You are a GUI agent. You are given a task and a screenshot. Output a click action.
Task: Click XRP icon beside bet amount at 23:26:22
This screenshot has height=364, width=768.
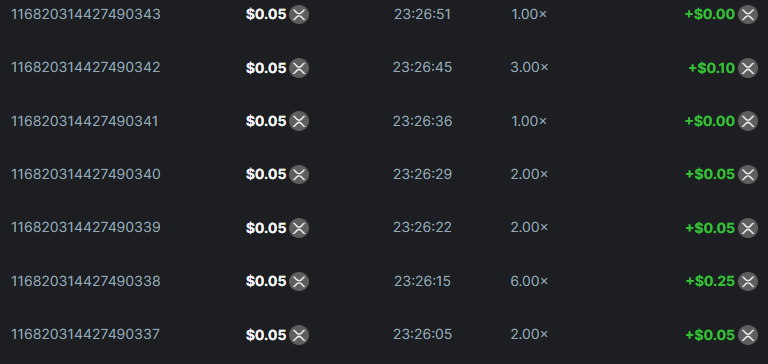[299, 228]
